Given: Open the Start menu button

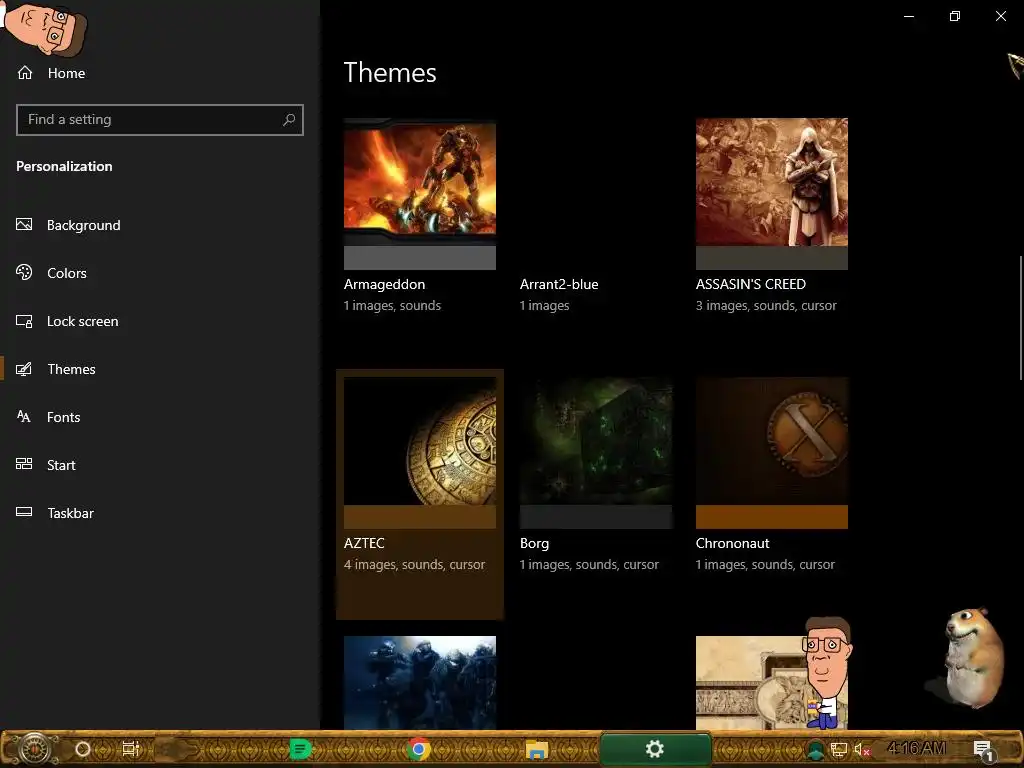Looking at the screenshot, I should coord(35,749).
